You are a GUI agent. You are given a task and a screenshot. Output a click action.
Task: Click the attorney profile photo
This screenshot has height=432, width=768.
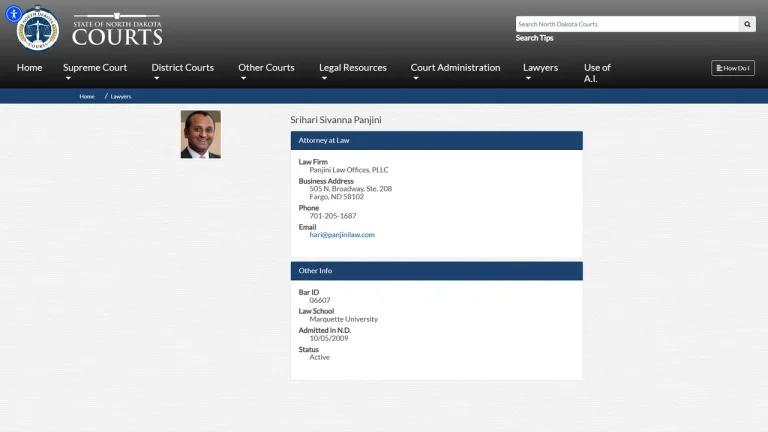[201, 134]
